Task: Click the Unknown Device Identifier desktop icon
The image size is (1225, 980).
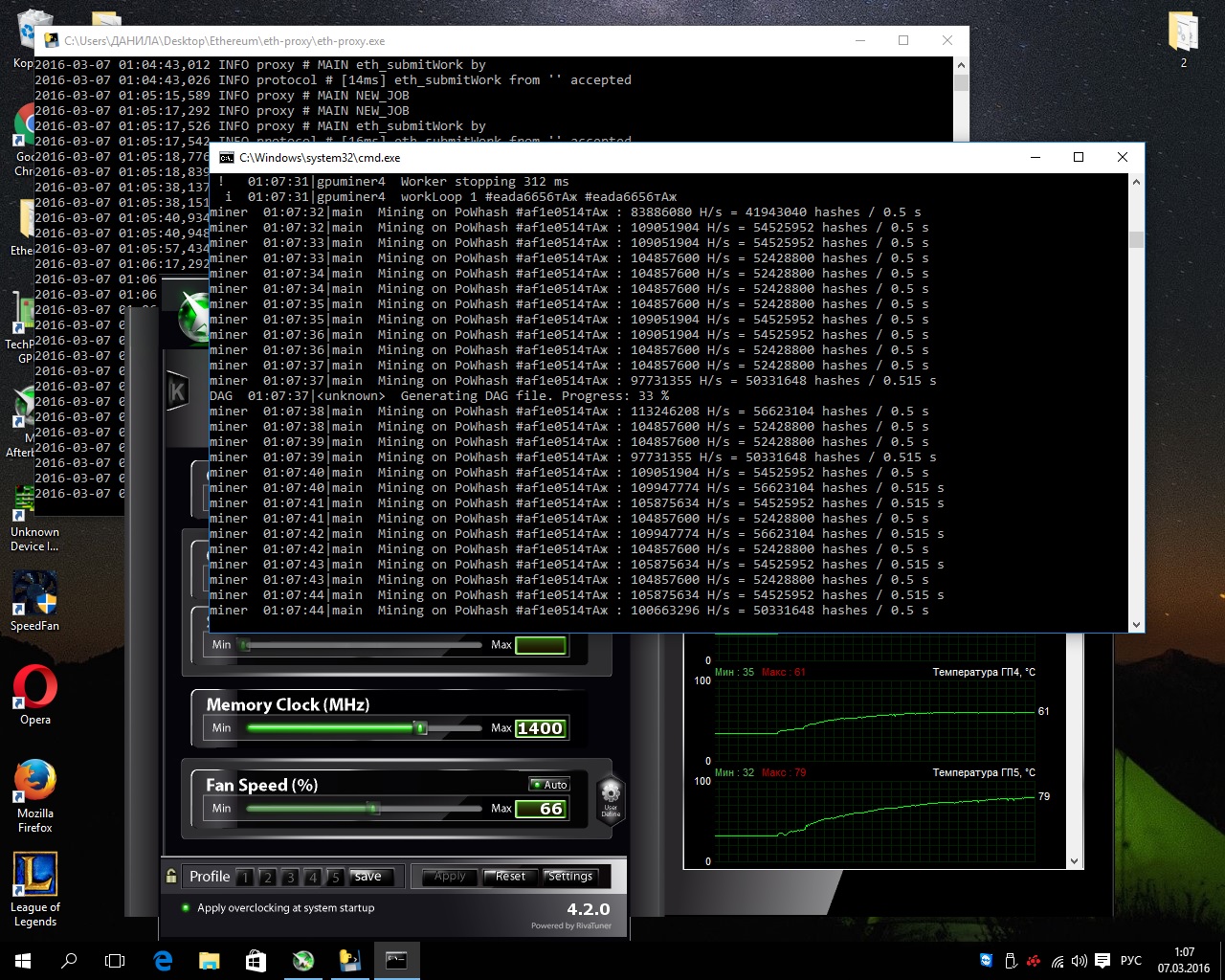Action: 34,519
